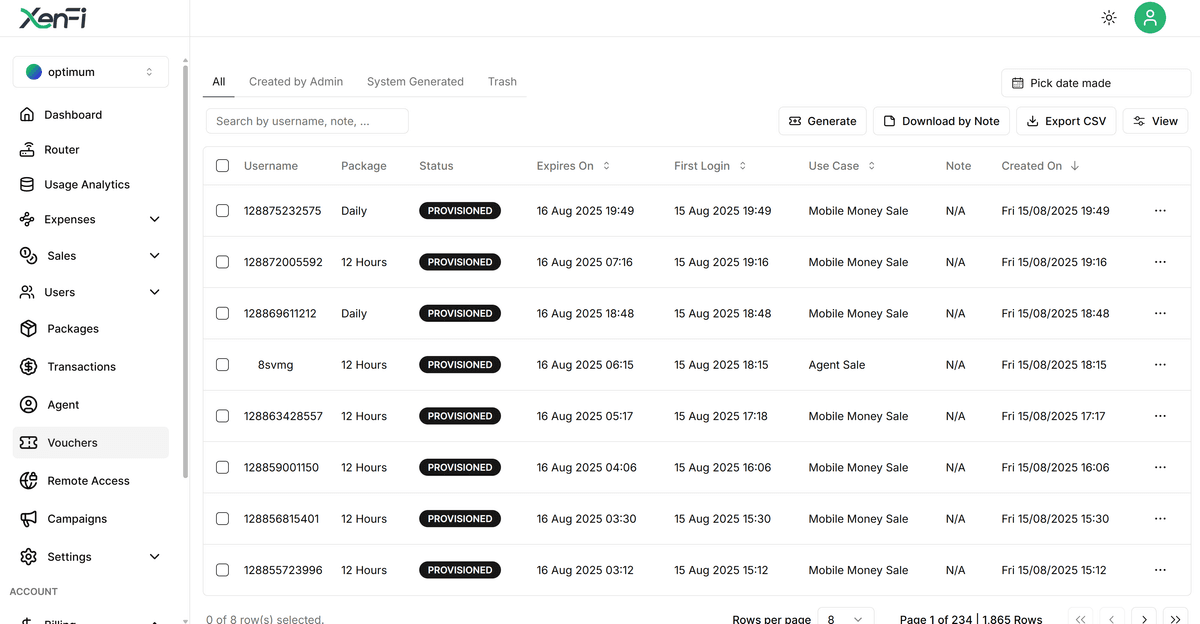Select checkbox for voucher 128869611212
The width and height of the screenshot is (1200, 624).
(x=223, y=313)
